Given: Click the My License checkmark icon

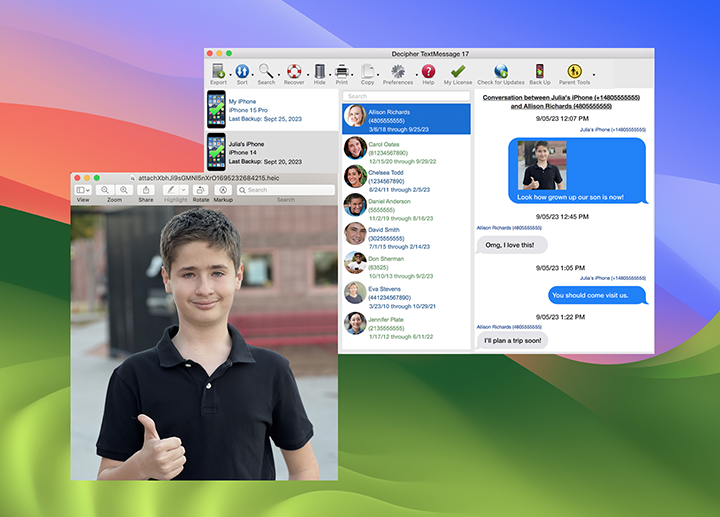Looking at the screenshot, I should tap(458, 71).
